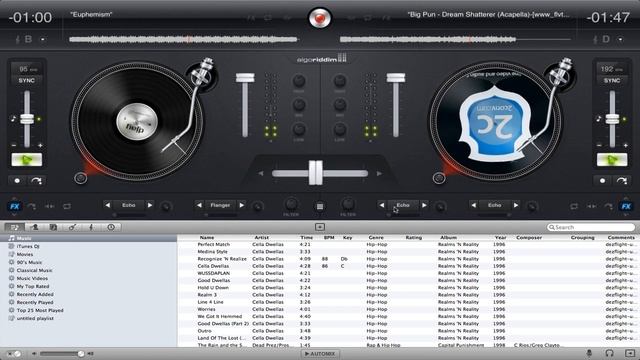Open the history clock tab icon
The width and height of the screenshot is (640, 360).
(111, 227)
